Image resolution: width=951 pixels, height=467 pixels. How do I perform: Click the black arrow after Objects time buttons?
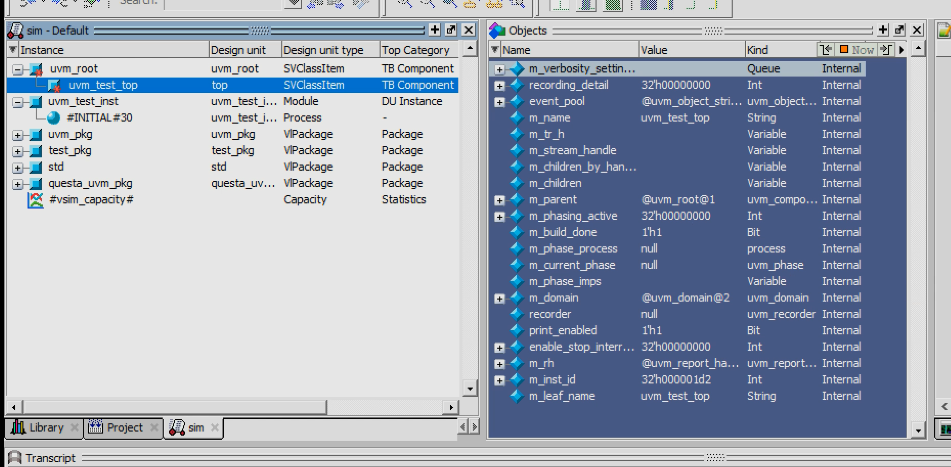(901, 50)
